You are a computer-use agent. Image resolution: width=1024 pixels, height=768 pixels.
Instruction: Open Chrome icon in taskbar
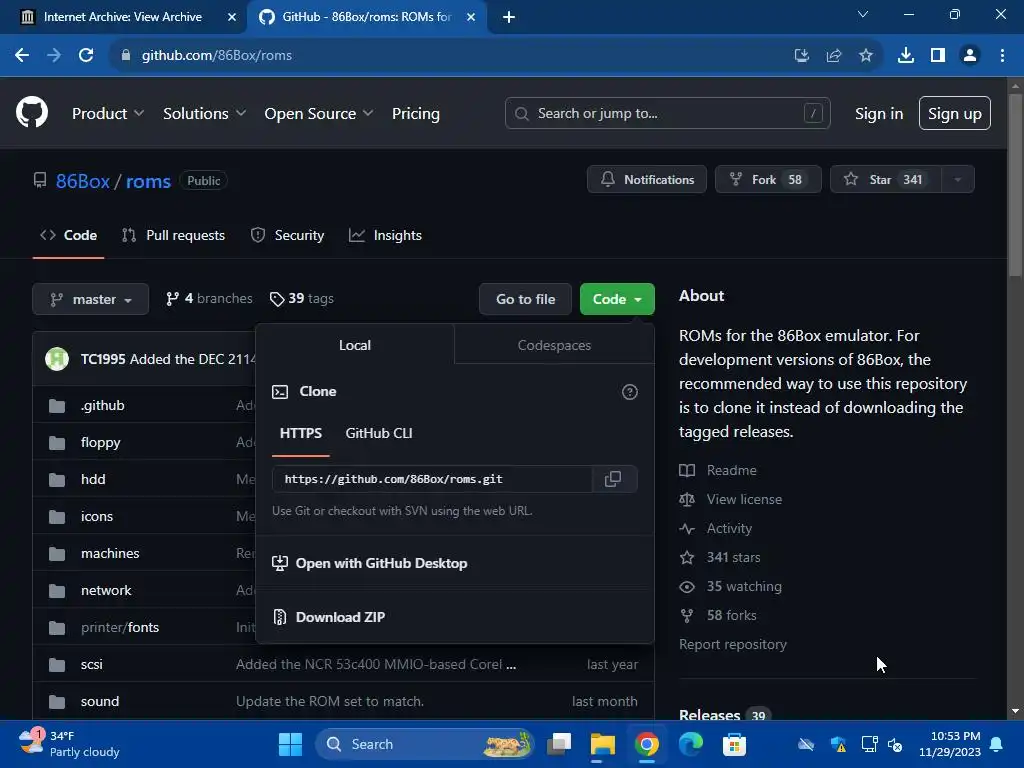tap(647, 744)
